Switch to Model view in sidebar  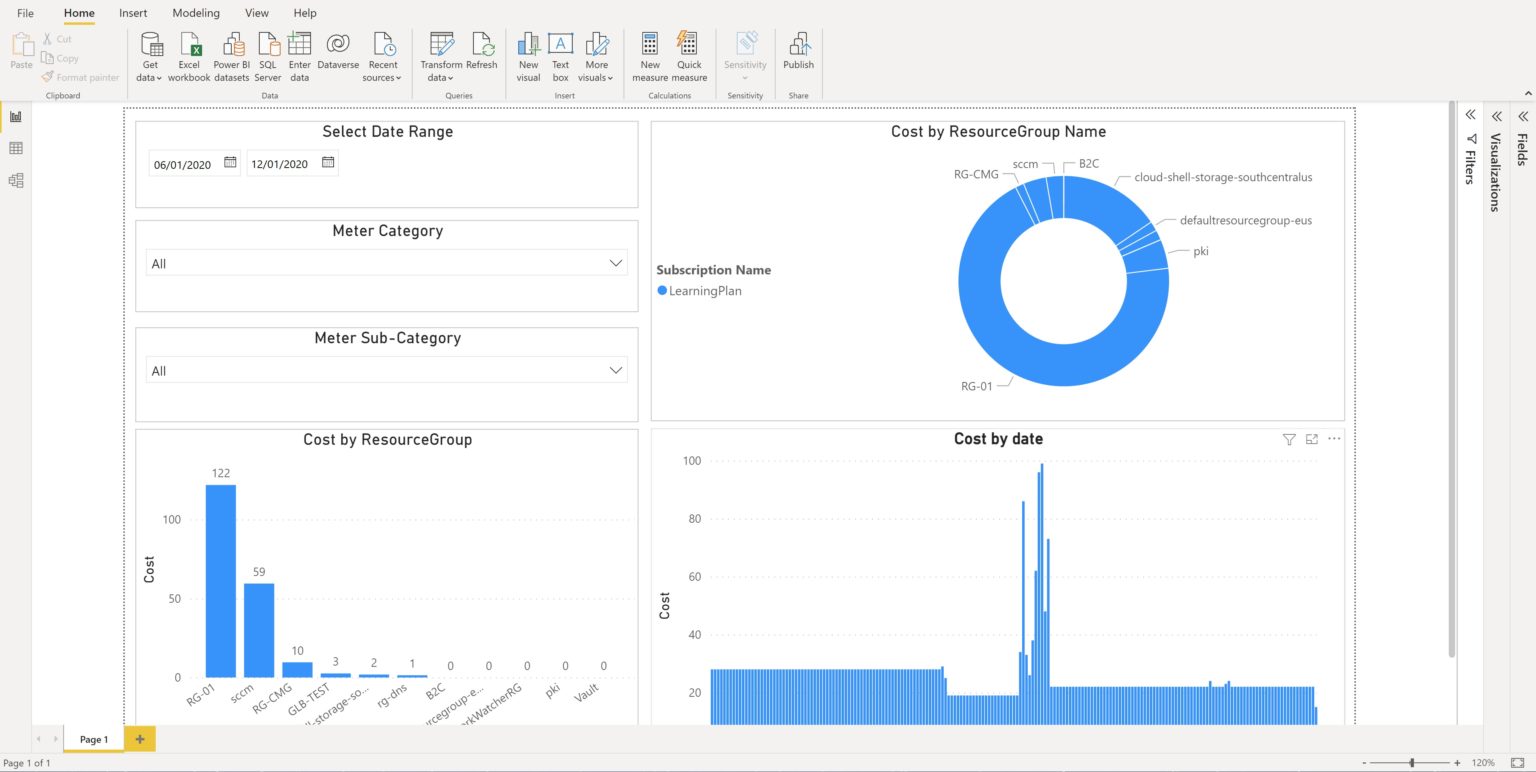click(16, 181)
